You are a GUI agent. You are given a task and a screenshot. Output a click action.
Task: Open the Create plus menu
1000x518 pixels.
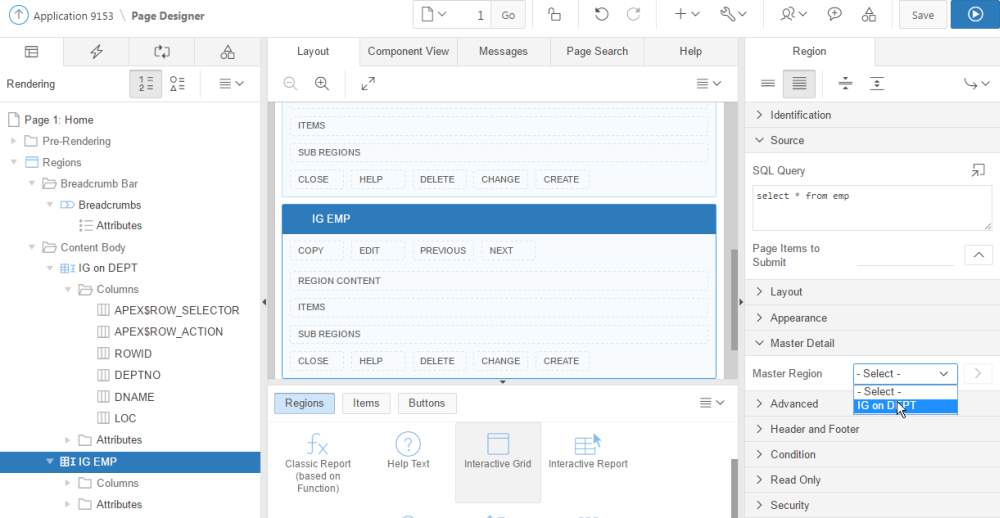tap(687, 15)
